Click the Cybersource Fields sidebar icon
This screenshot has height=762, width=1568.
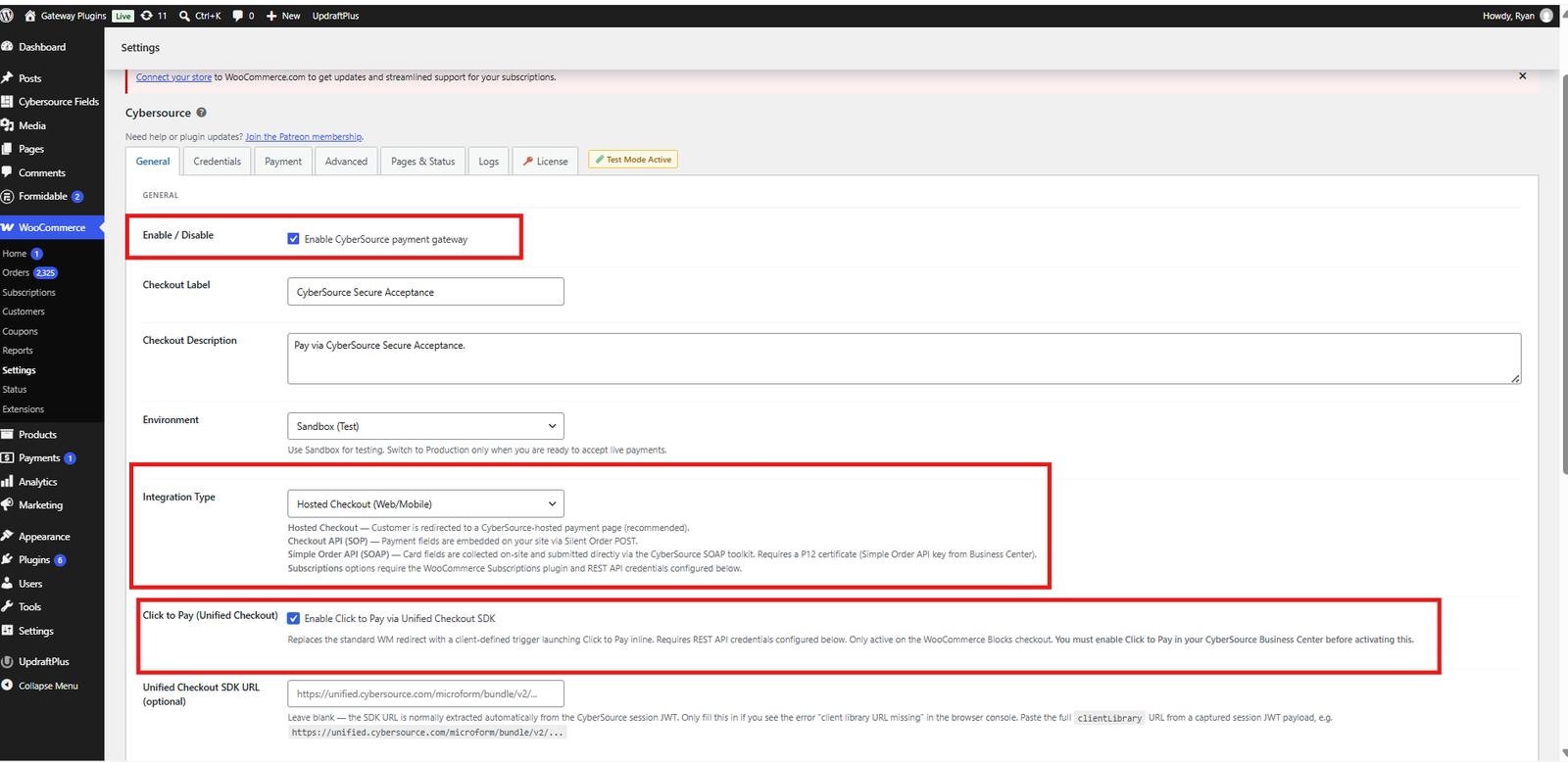pyautogui.click(x=7, y=102)
